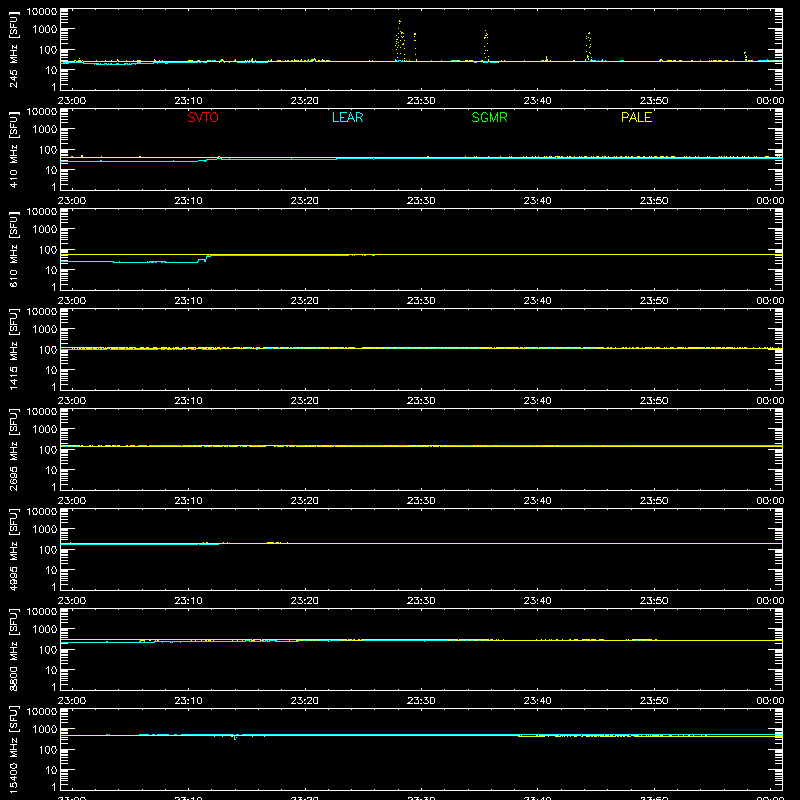Click the 1000 y-axis label of 410 MHz plot
The image size is (800, 800).
[44, 130]
